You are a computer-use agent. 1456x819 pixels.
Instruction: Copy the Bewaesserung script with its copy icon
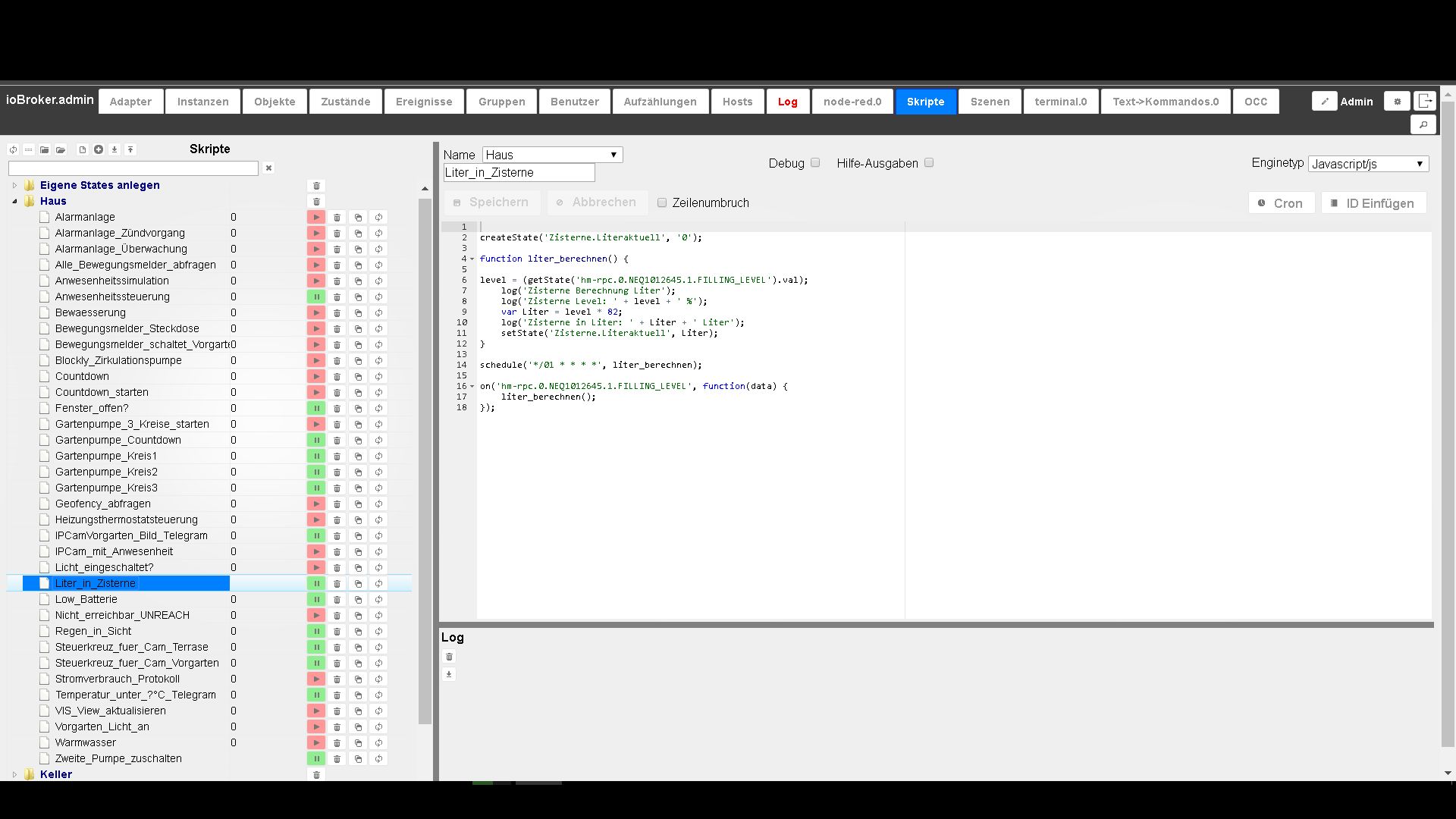[x=358, y=313]
